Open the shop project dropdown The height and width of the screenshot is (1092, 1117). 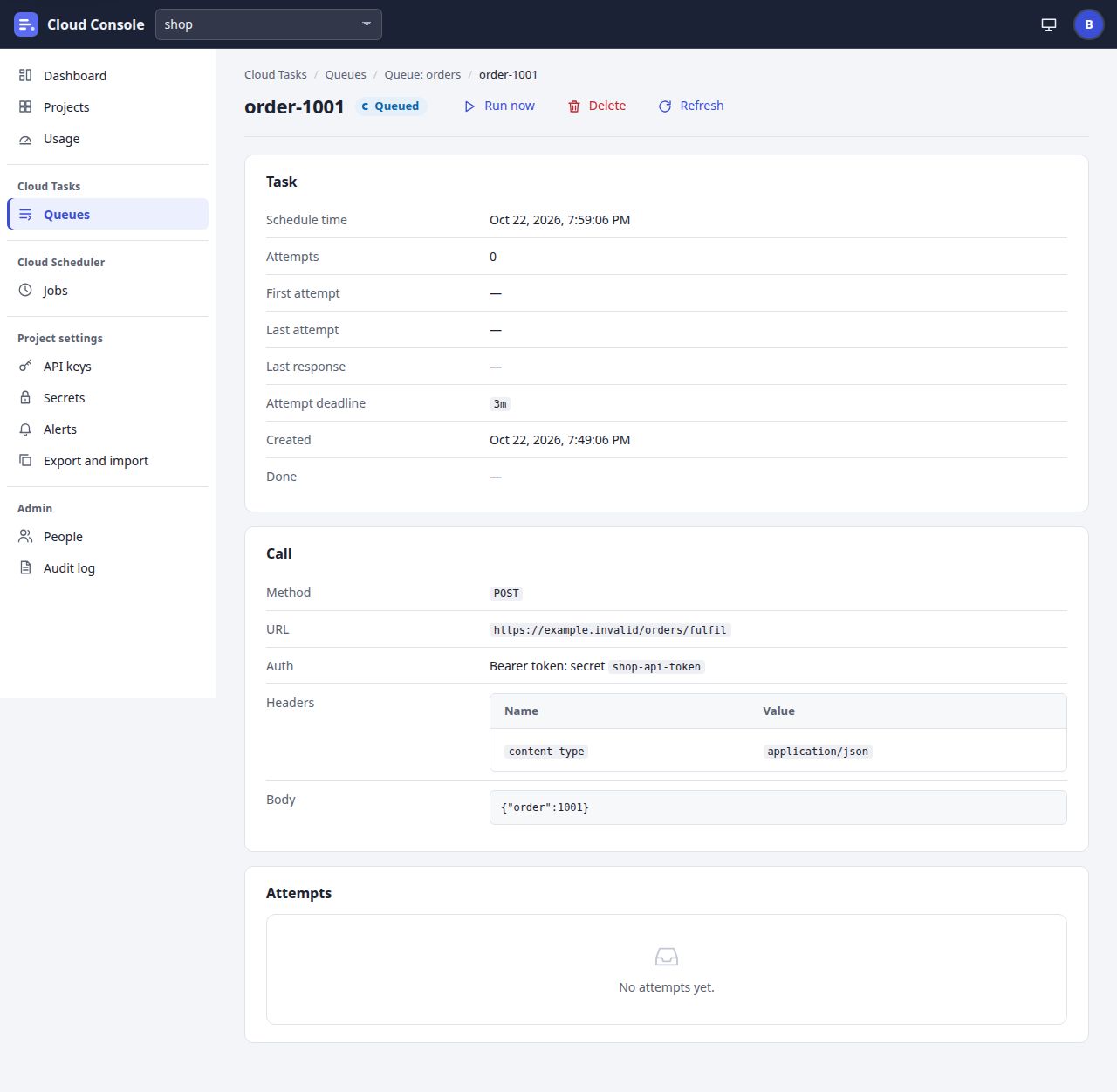(269, 24)
